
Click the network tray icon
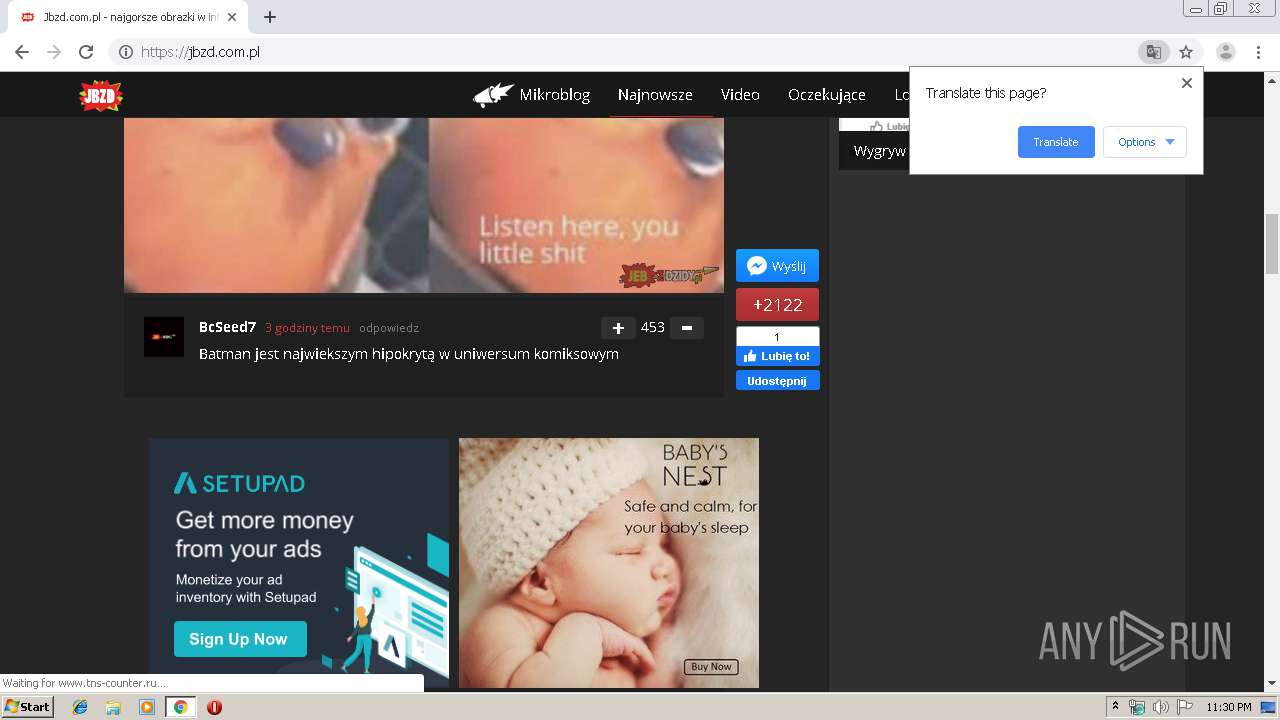[1137, 707]
